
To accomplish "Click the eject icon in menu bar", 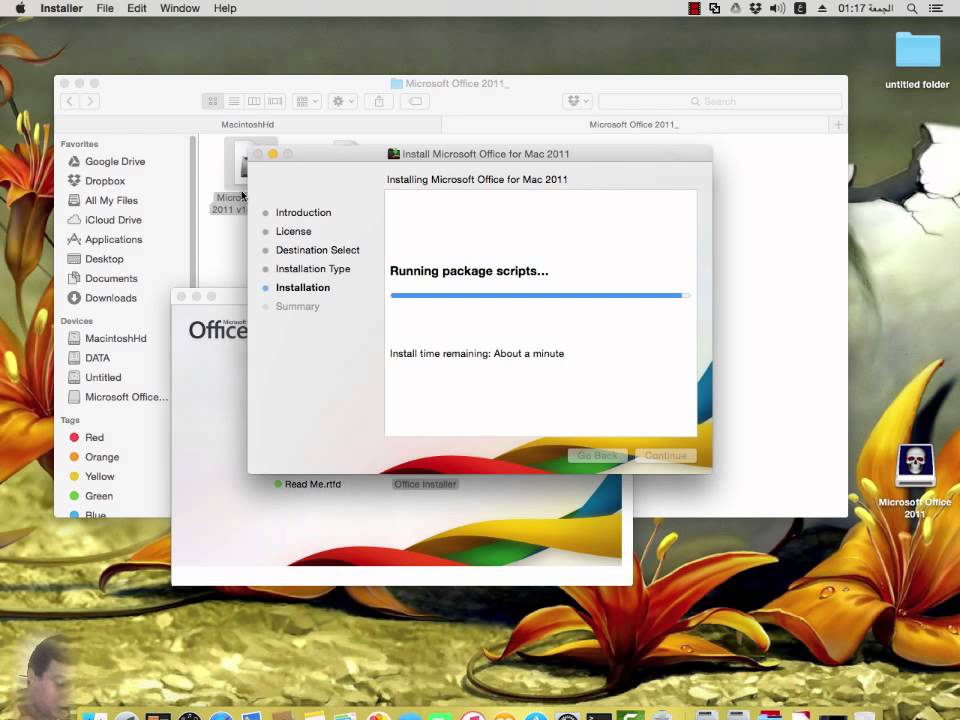I will click(822, 8).
